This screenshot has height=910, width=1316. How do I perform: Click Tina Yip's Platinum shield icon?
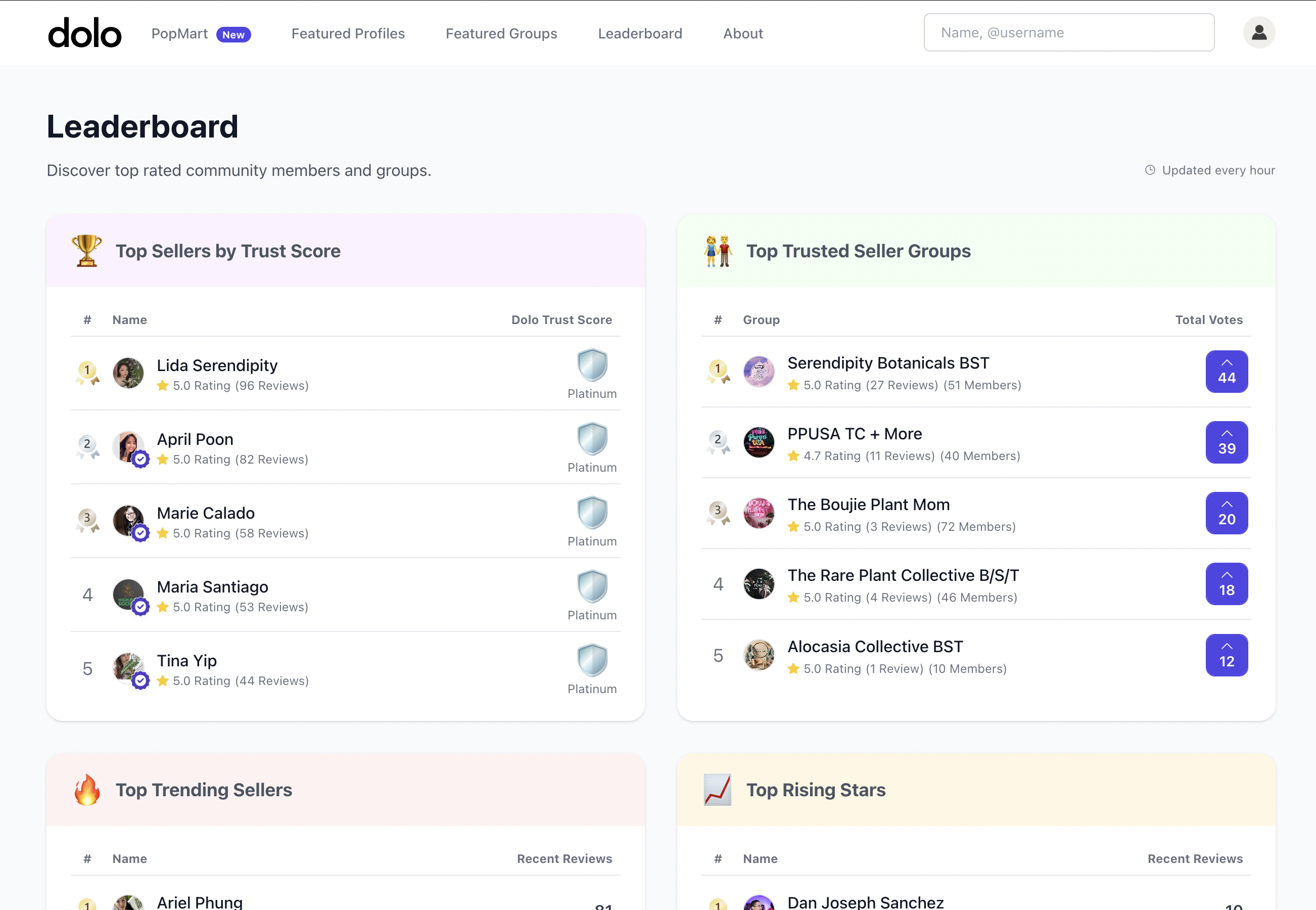pos(592,660)
